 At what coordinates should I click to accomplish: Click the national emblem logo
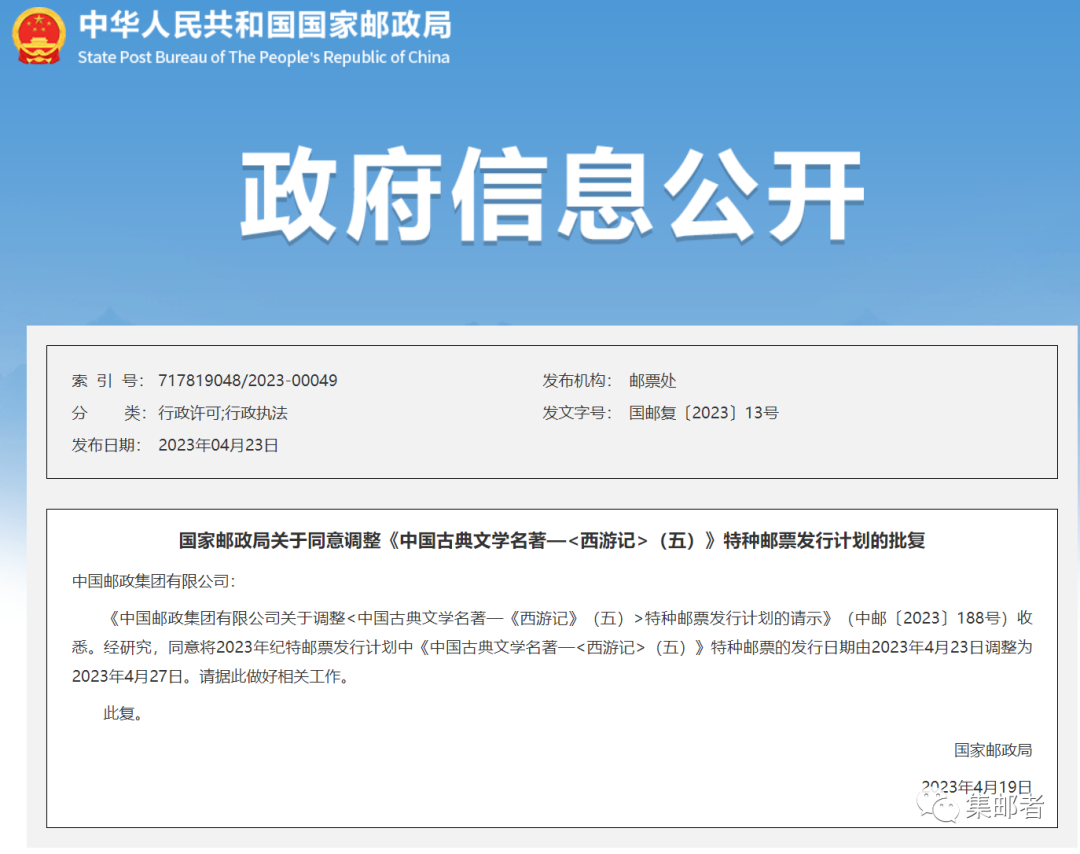[x=39, y=36]
